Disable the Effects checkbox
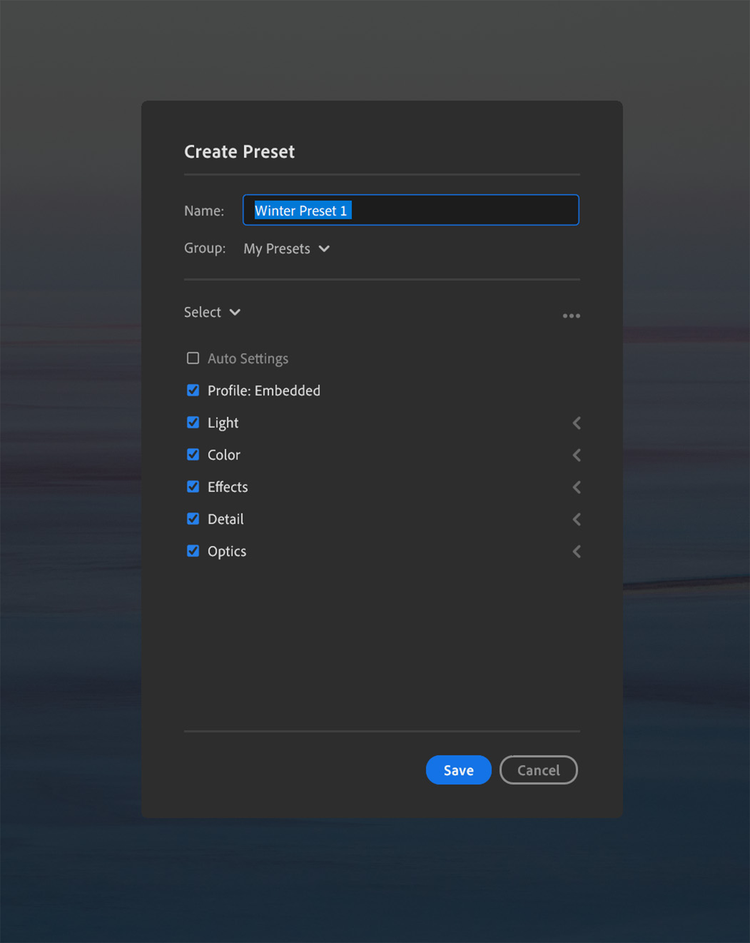 click(192, 486)
